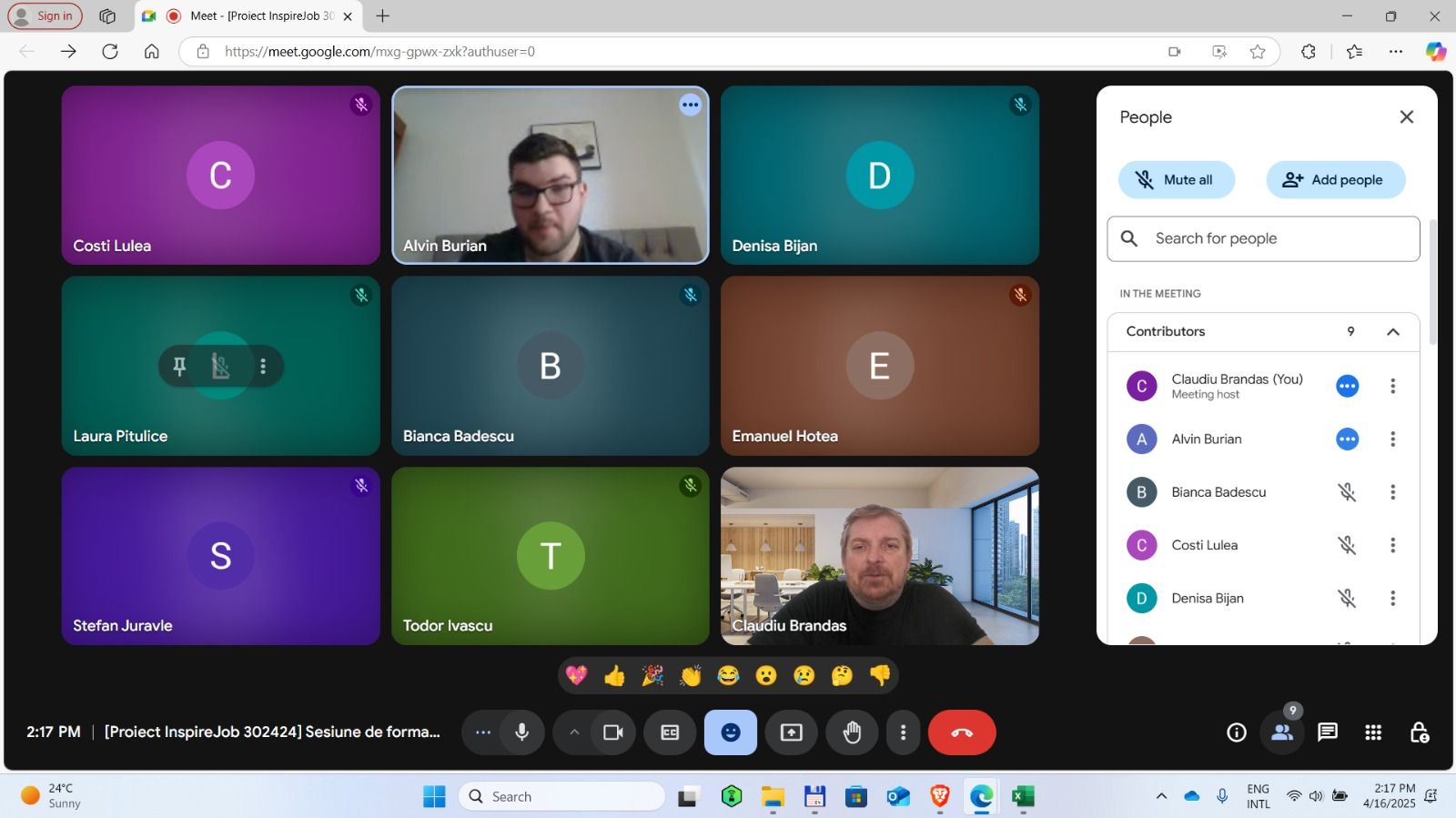
Task: Open options for Claudiu Brandas (You)
Action: pos(1392,386)
